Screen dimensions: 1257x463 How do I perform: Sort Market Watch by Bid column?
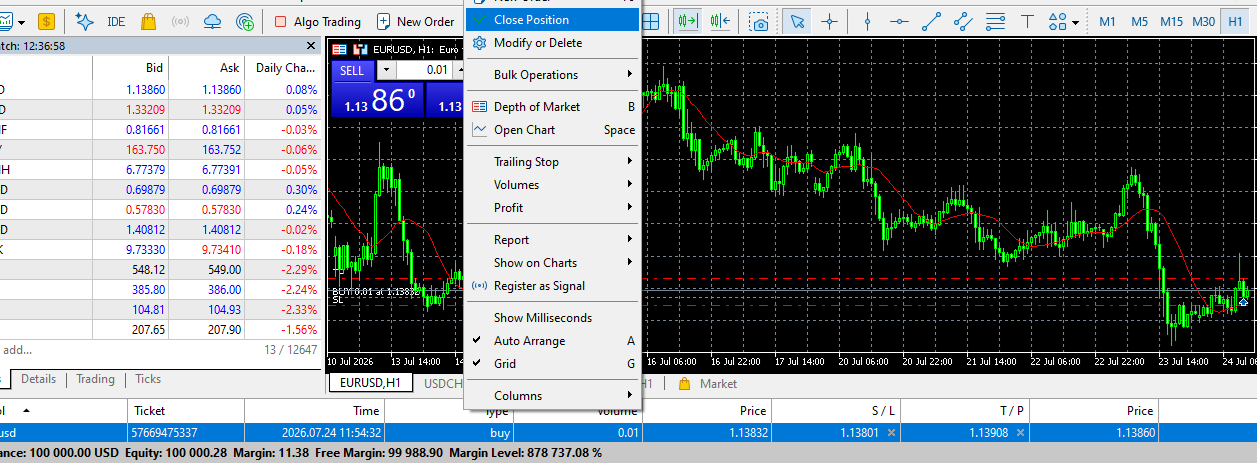pos(130,68)
